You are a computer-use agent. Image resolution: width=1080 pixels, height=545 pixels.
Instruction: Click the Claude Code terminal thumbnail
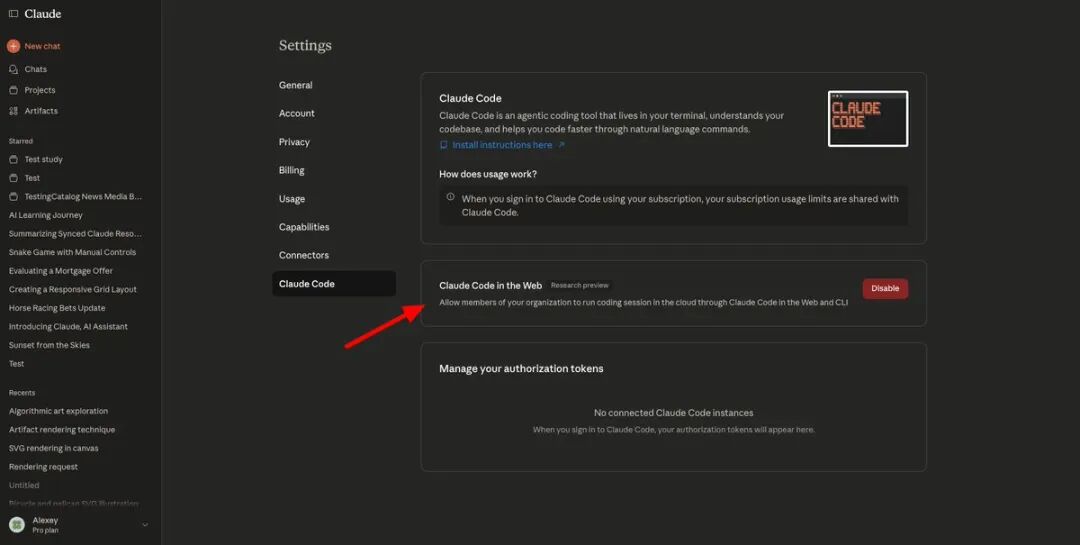point(867,118)
